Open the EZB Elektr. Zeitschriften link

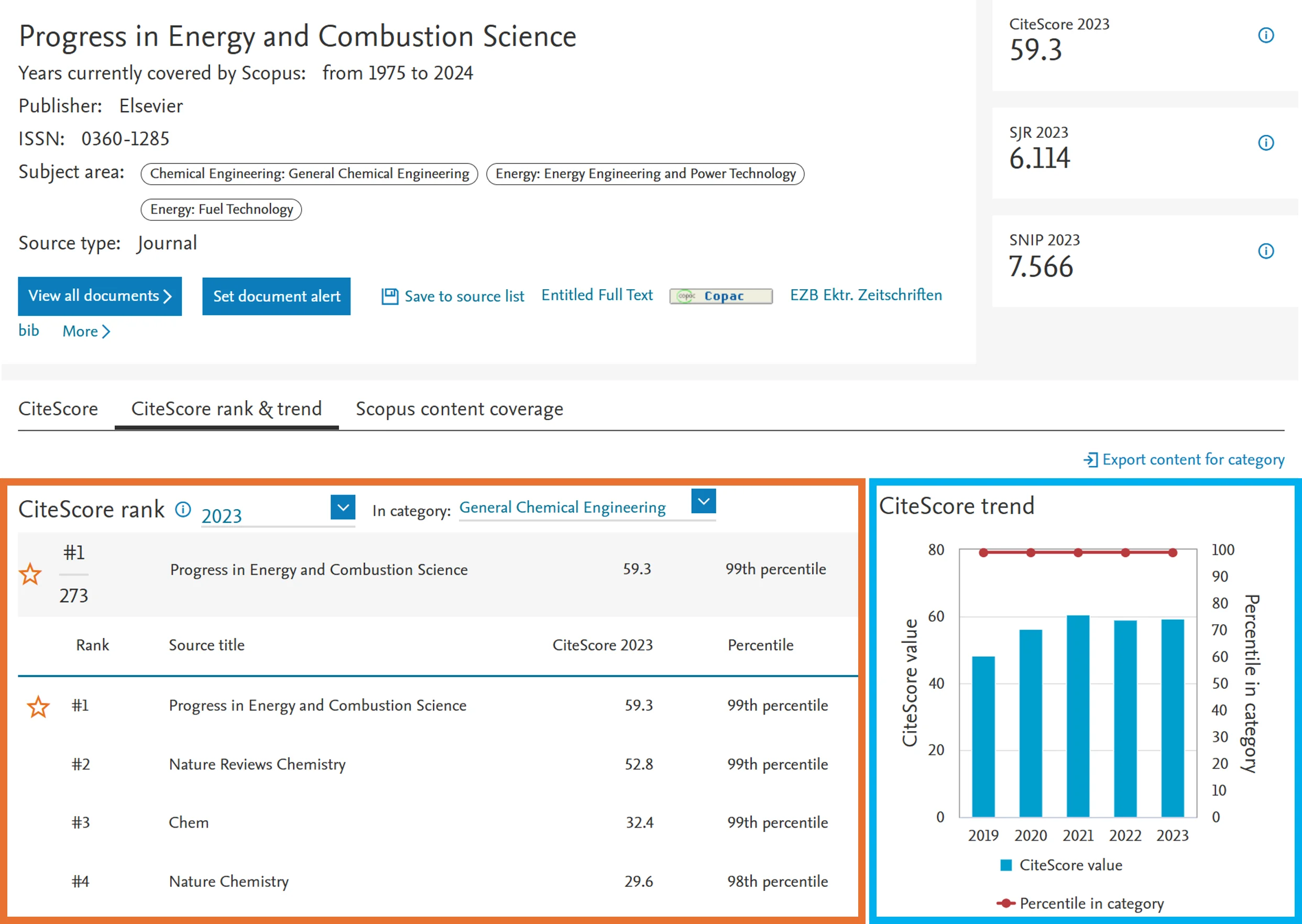tap(866, 295)
